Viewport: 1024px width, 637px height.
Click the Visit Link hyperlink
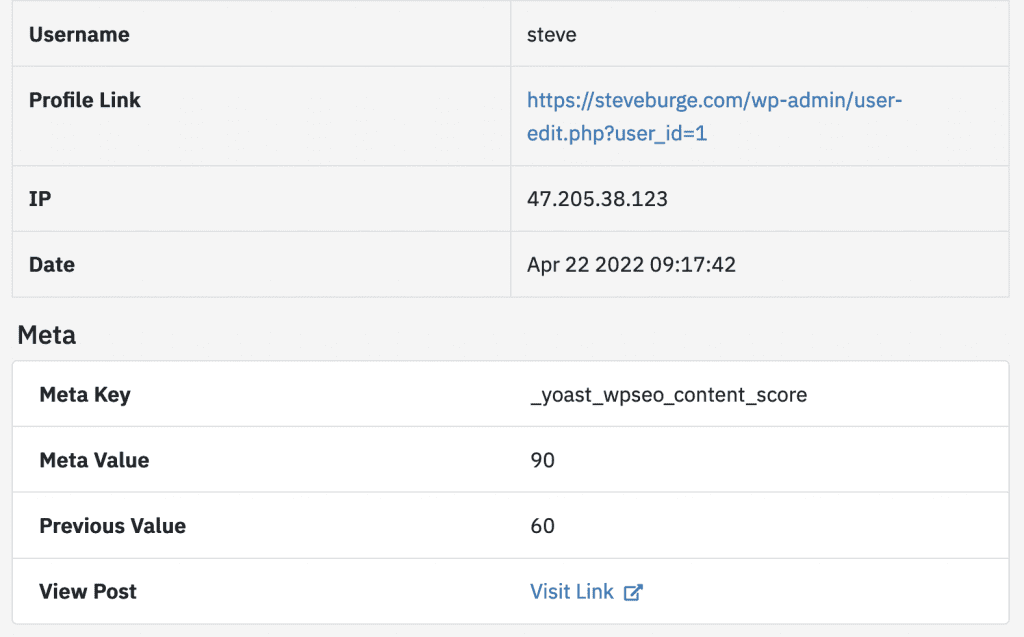tap(572, 592)
